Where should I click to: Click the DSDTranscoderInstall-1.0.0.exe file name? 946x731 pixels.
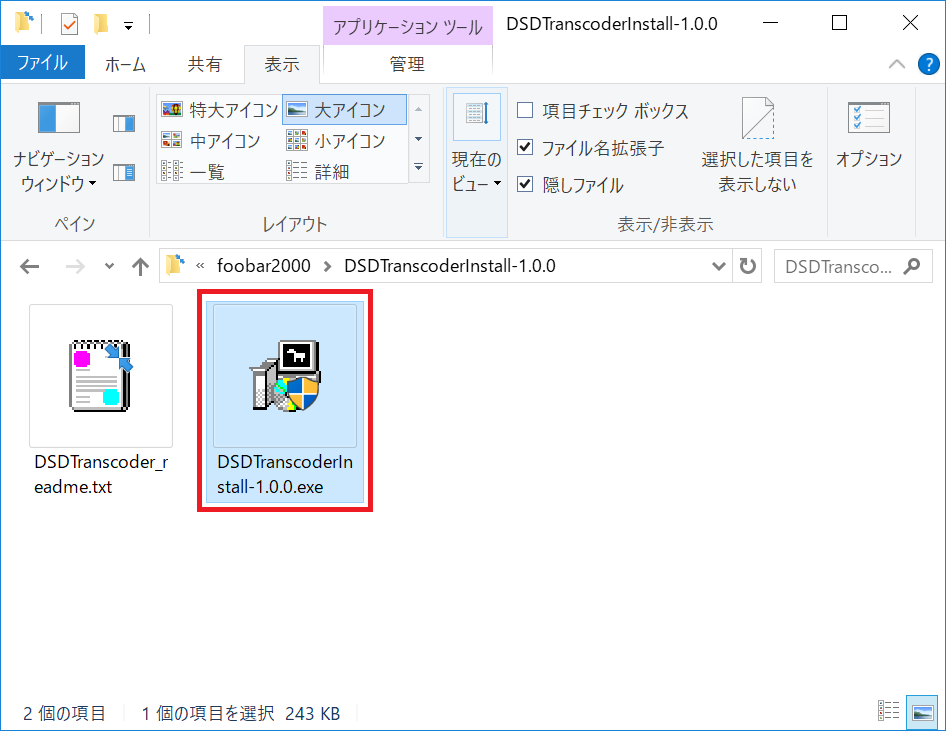285,474
